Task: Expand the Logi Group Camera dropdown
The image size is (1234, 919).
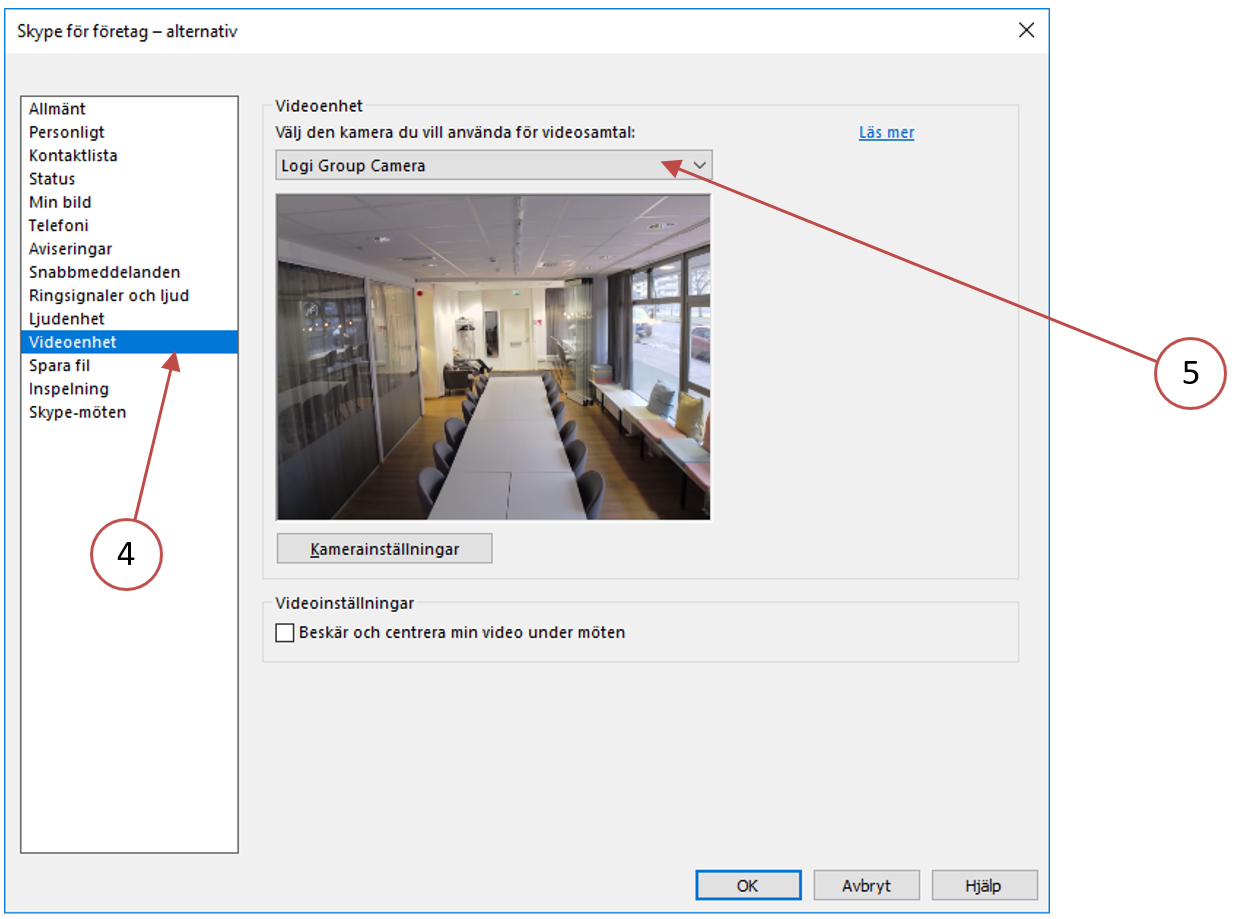Action: pos(494,166)
